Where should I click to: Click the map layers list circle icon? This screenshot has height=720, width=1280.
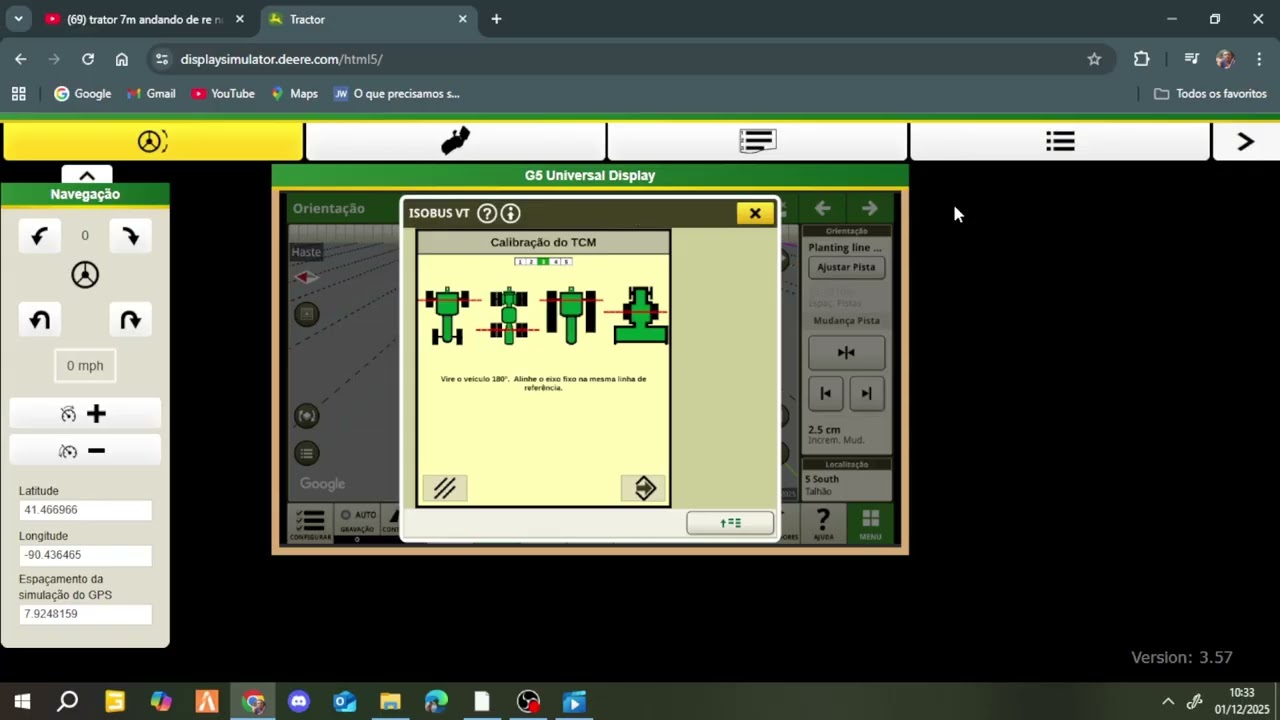point(307,453)
